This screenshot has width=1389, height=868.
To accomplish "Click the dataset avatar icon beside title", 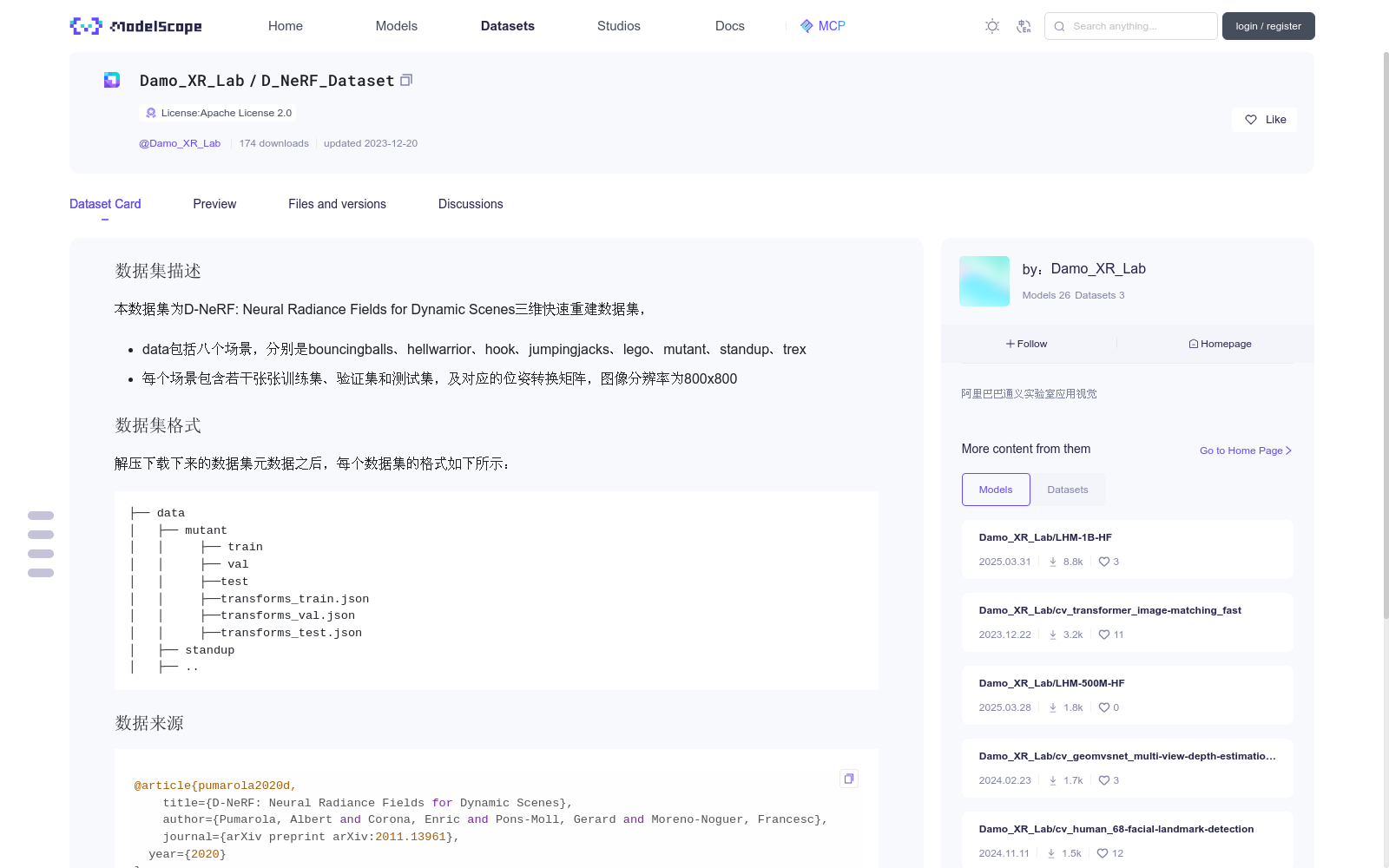I will [x=112, y=80].
